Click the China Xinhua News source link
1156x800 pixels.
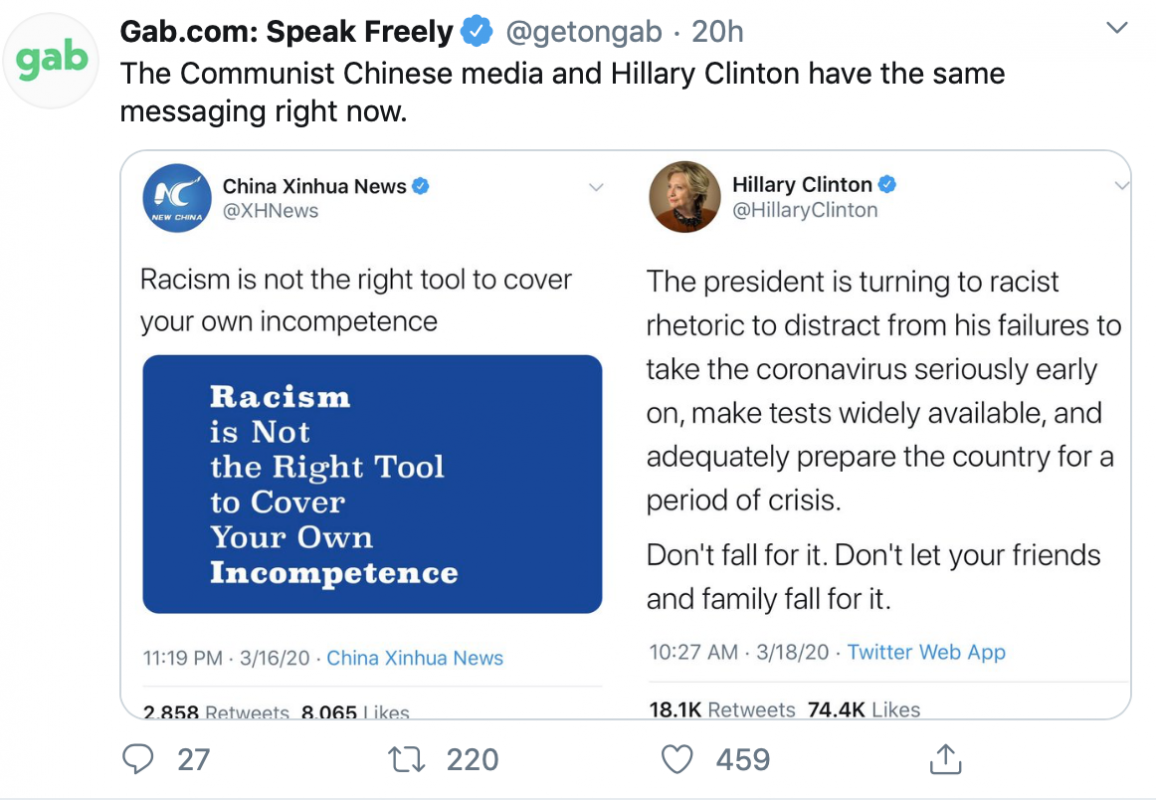point(415,658)
